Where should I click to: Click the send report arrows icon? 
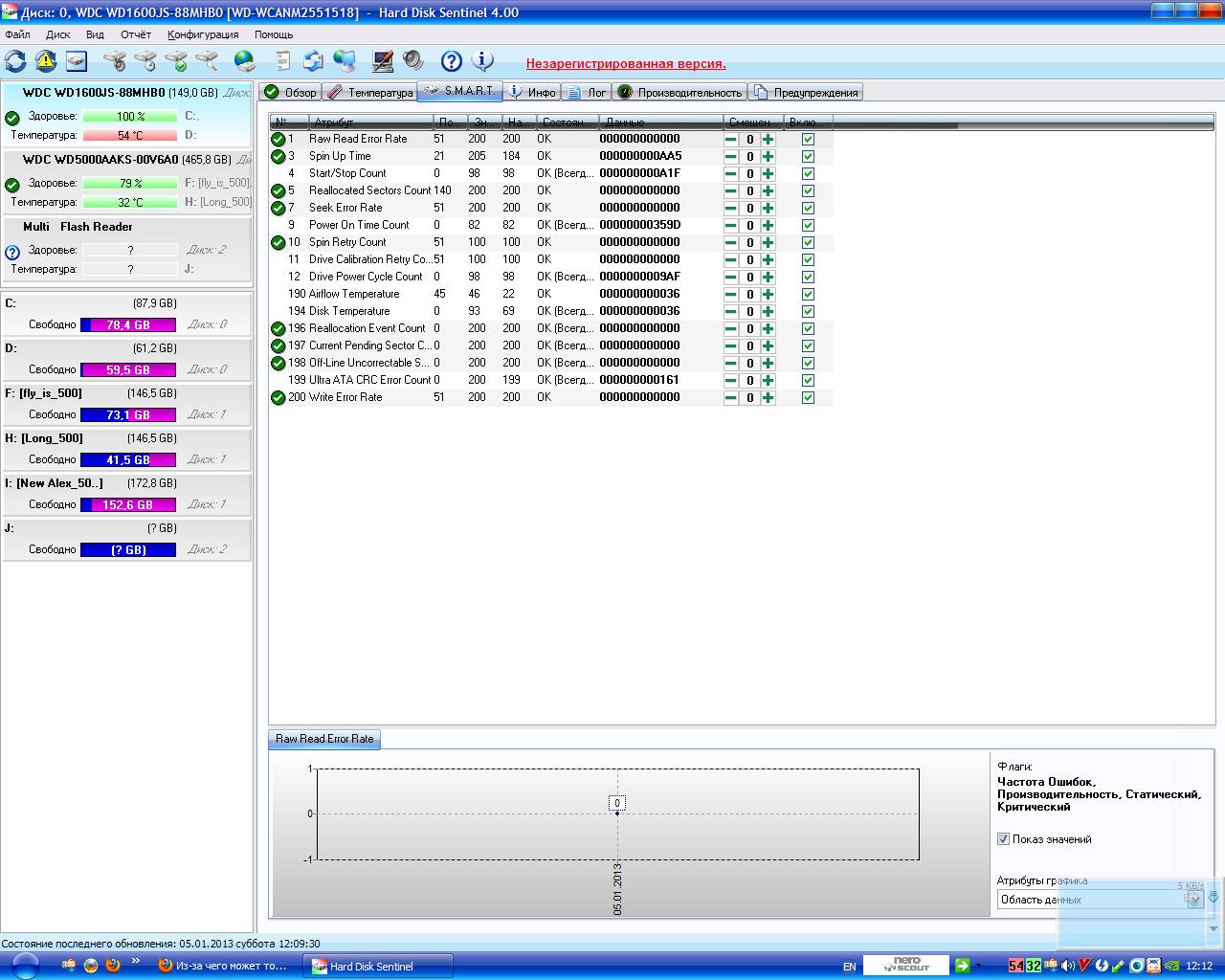313,61
